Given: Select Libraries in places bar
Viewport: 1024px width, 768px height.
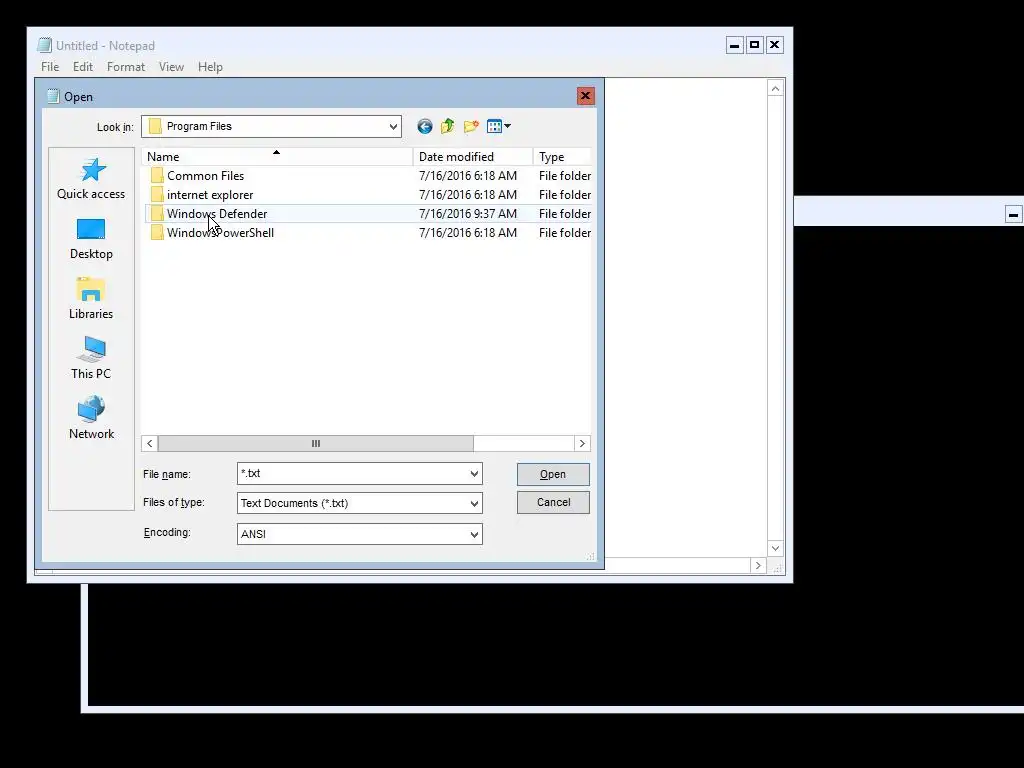Looking at the screenshot, I should pos(91,299).
